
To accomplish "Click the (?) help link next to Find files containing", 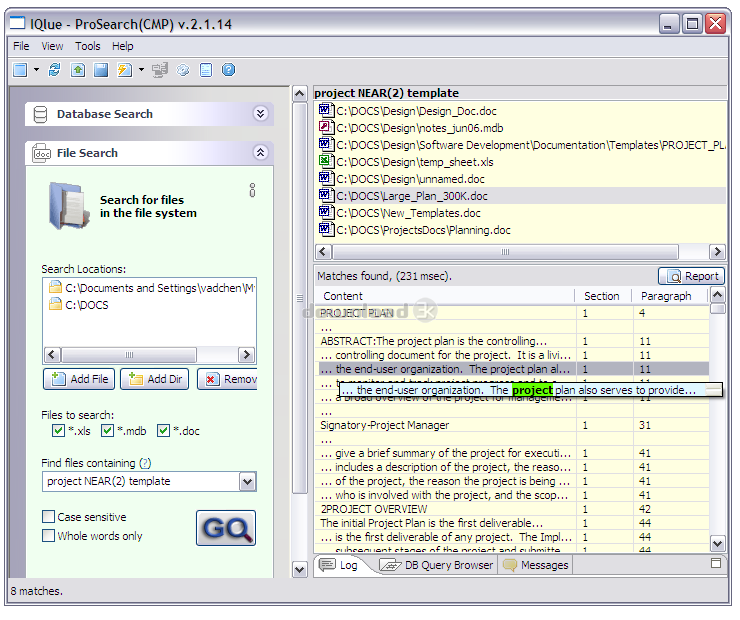I will (x=145, y=463).
